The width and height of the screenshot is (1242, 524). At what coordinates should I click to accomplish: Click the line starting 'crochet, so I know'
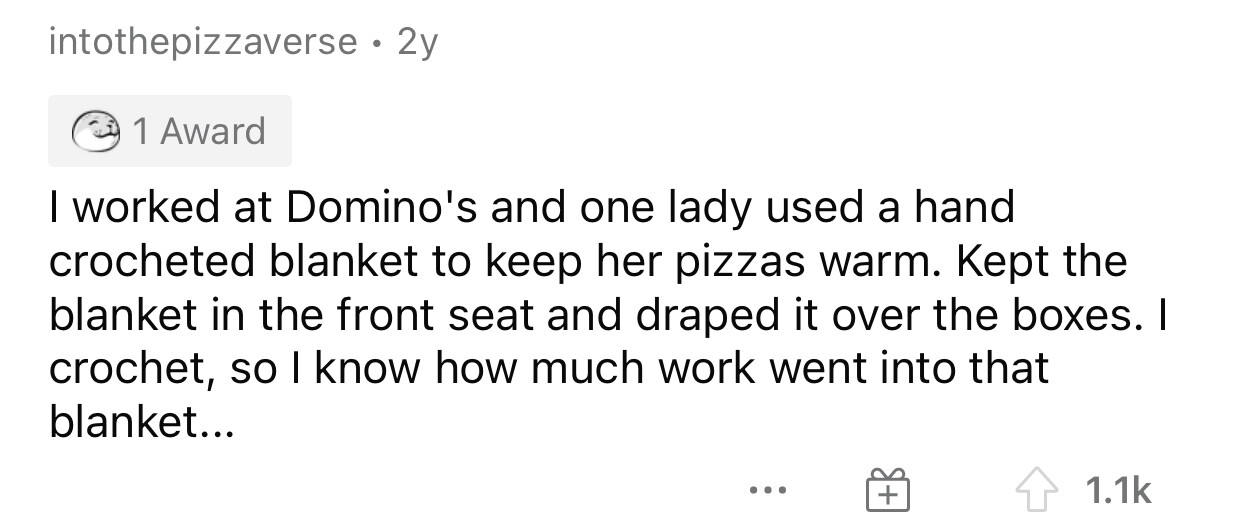click(x=549, y=369)
